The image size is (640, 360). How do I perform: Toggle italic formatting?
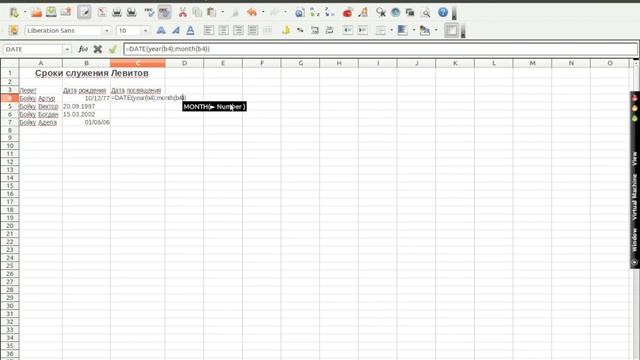pyautogui.click(x=176, y=30)
